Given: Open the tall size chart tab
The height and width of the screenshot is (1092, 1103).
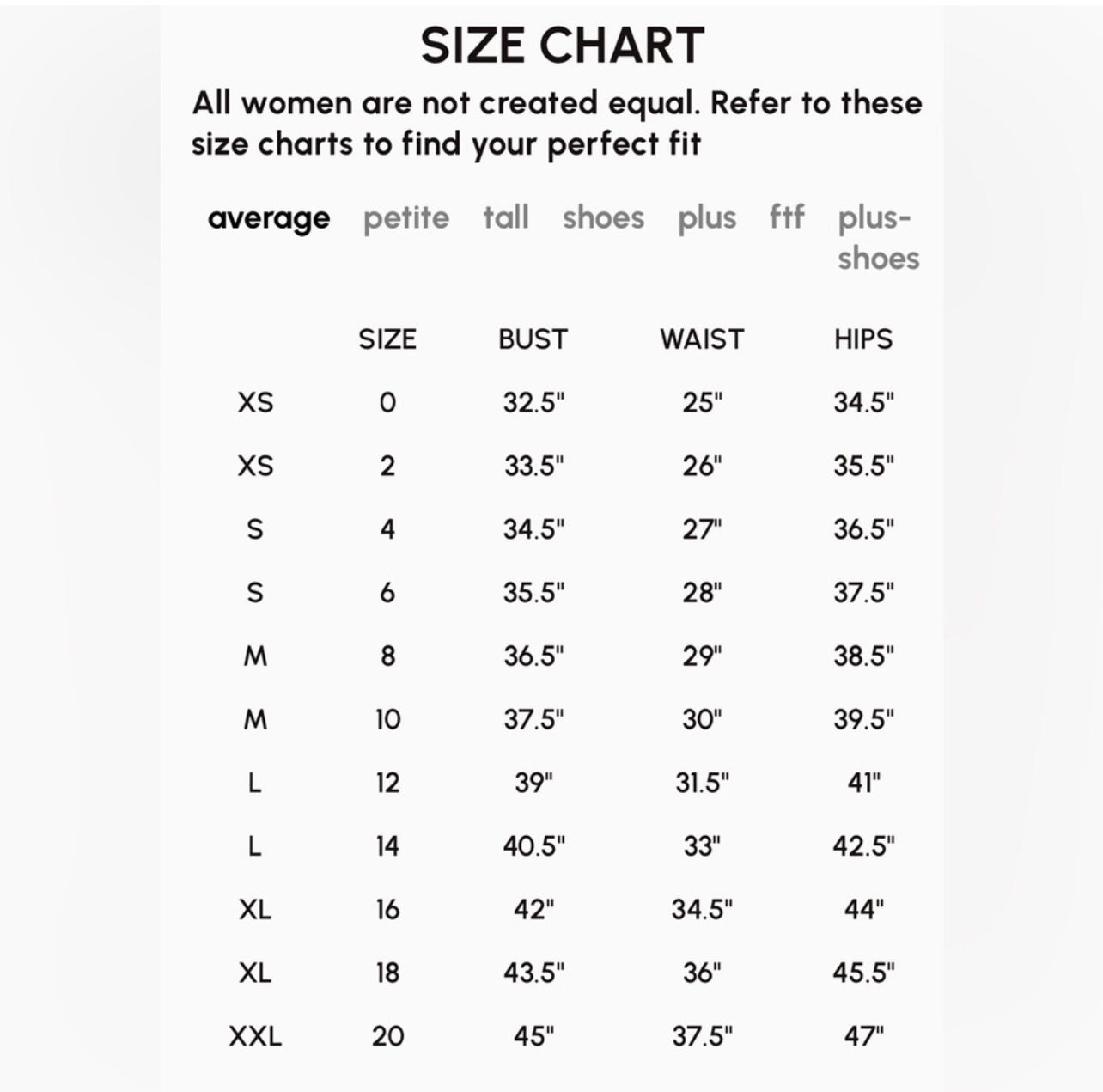Looking at the screenshot, I should [x=505, y=217].
